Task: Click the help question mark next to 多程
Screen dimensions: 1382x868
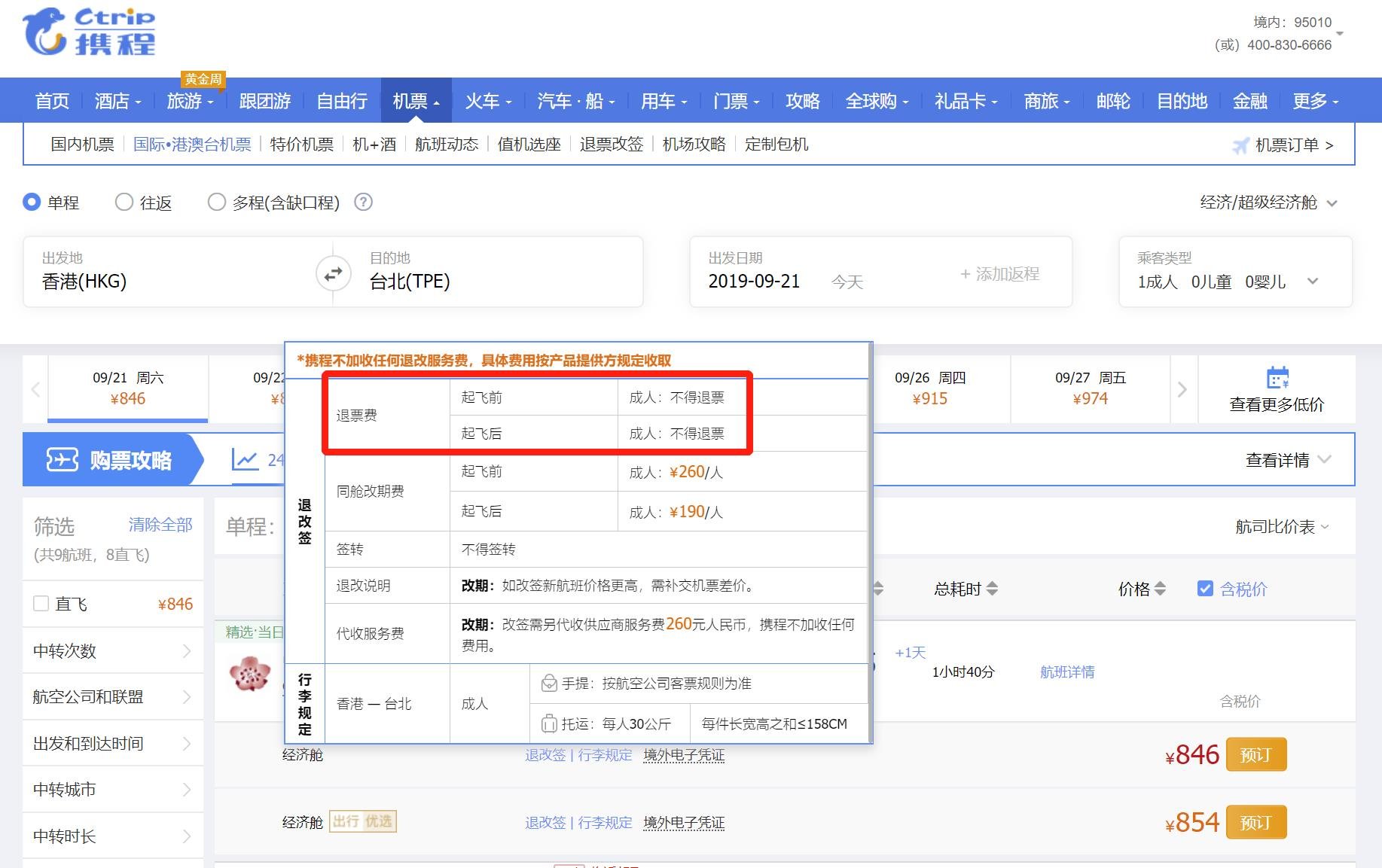Action: click(363, 202)
